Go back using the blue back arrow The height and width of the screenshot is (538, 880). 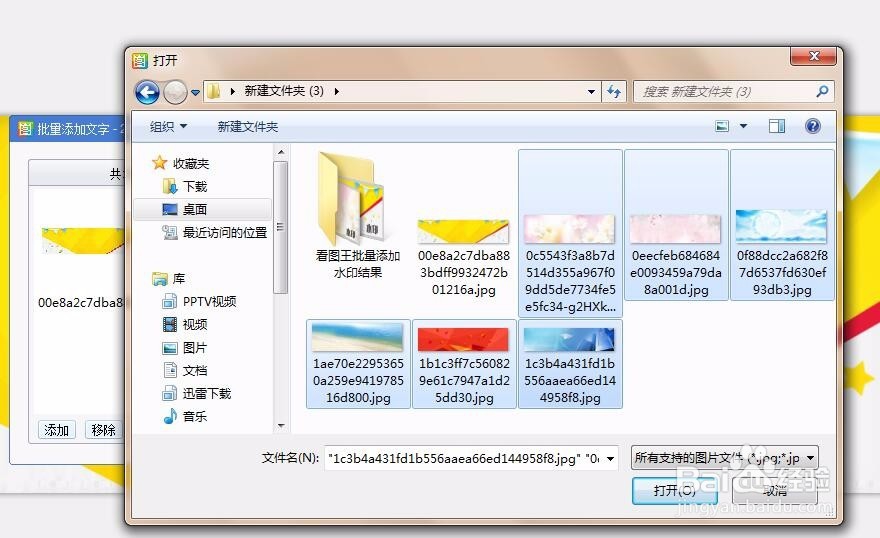pyautogui.click(x=148, y=91)
